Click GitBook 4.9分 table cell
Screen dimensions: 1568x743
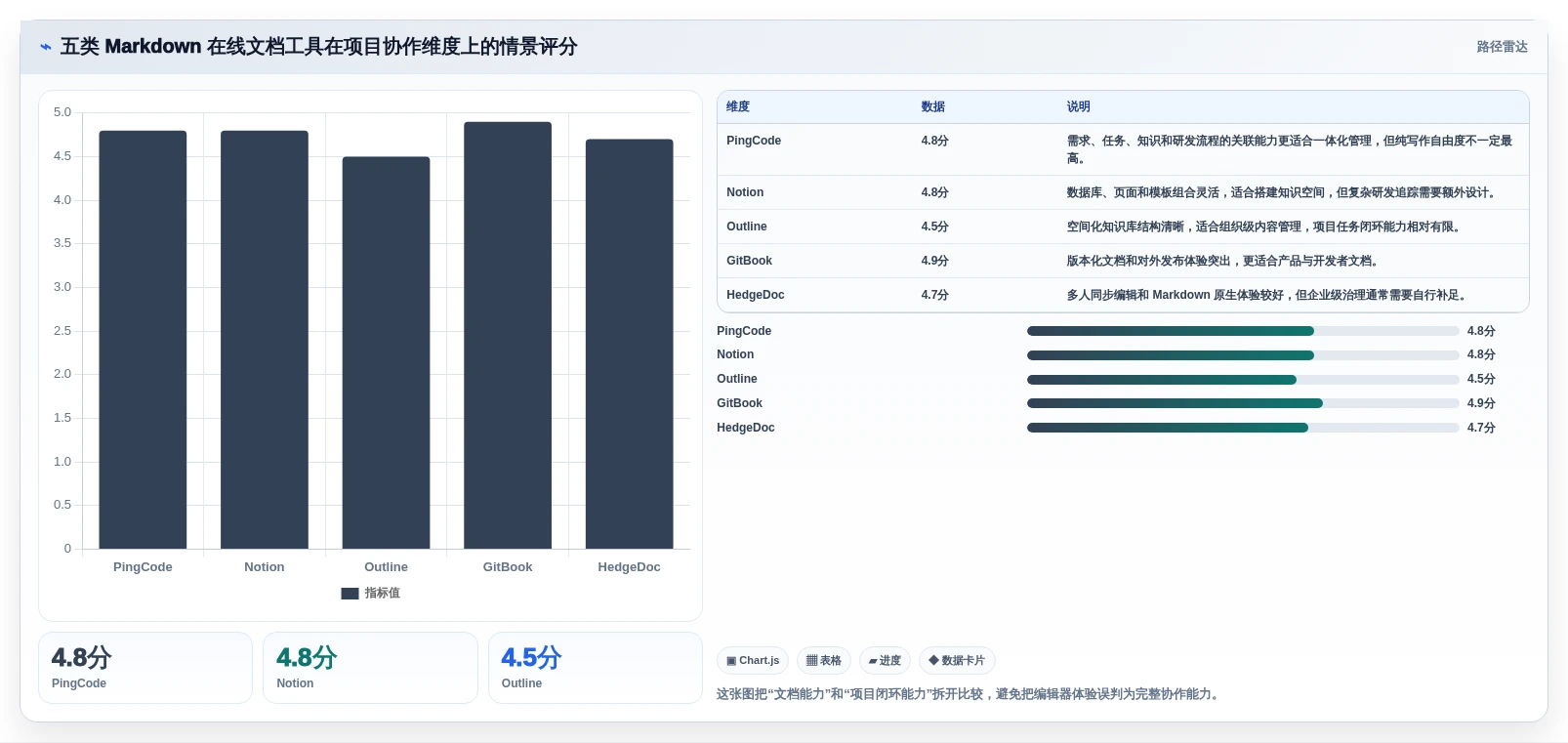point(934,261)
